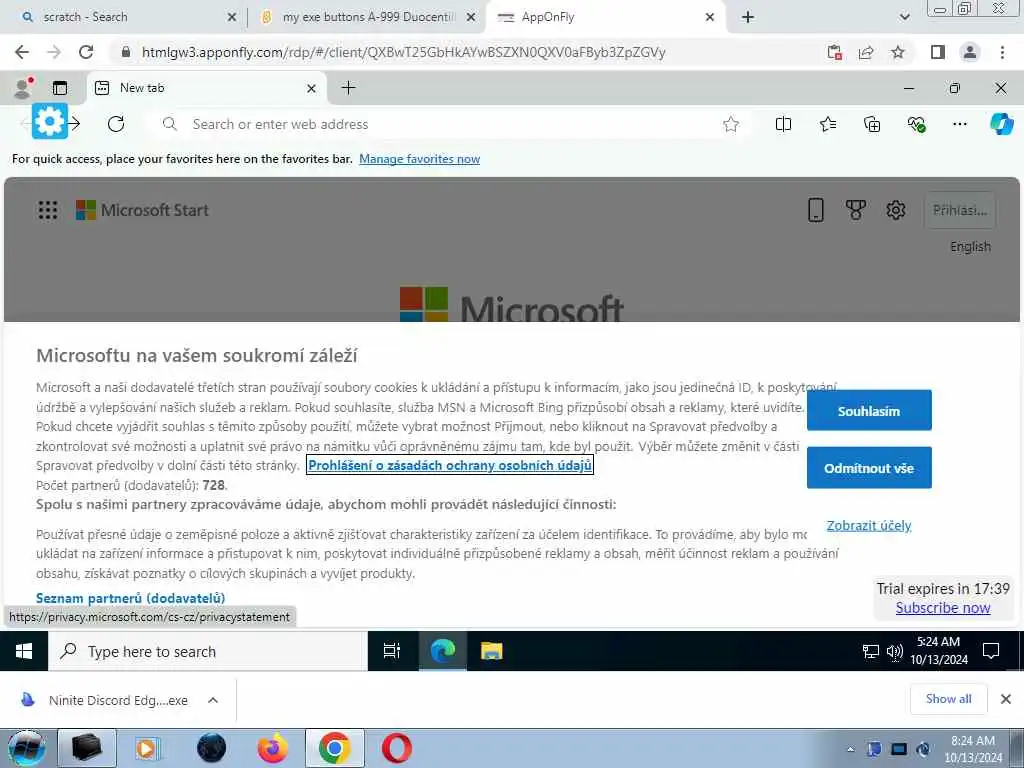Refresh the Edge page

coord(116,124)
